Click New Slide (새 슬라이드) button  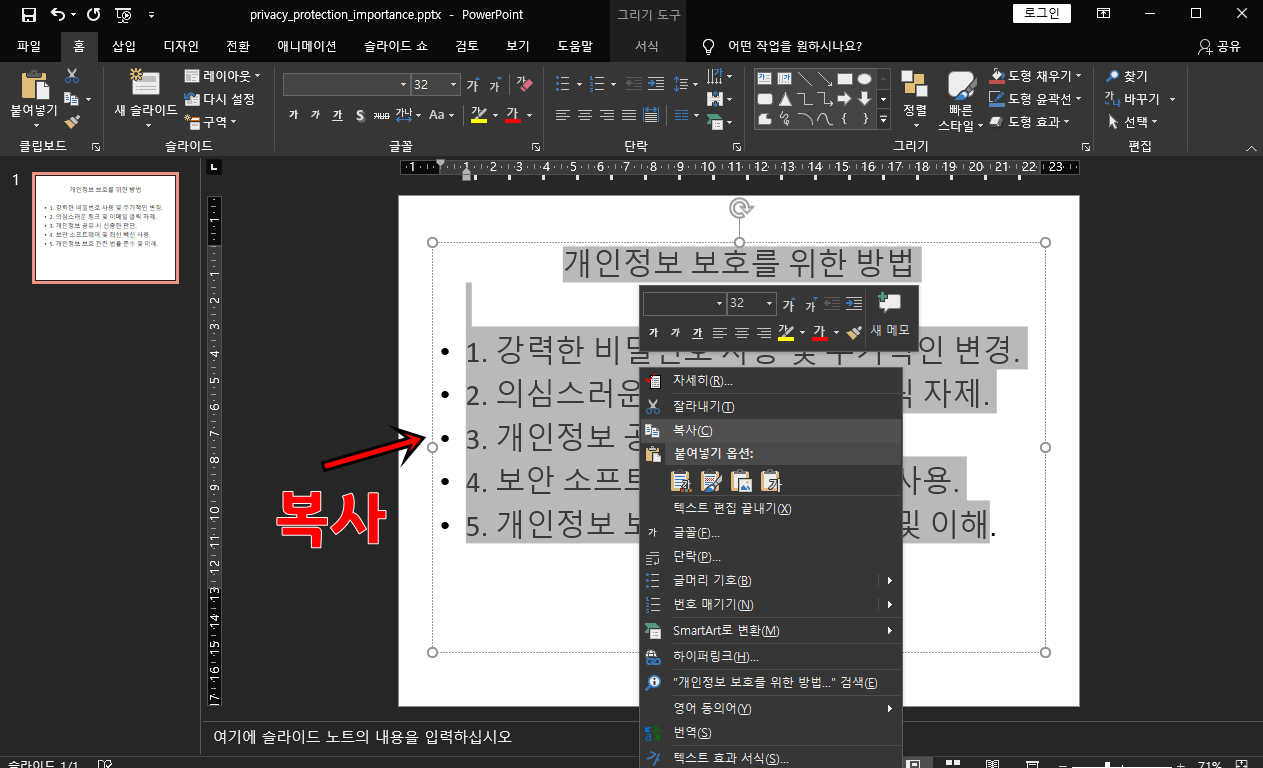point(147,98)
